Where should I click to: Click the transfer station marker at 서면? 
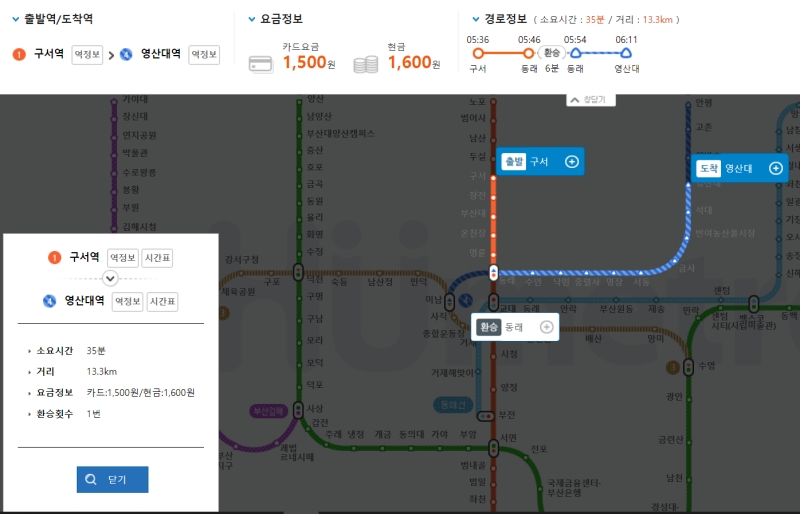pos(493,448)
